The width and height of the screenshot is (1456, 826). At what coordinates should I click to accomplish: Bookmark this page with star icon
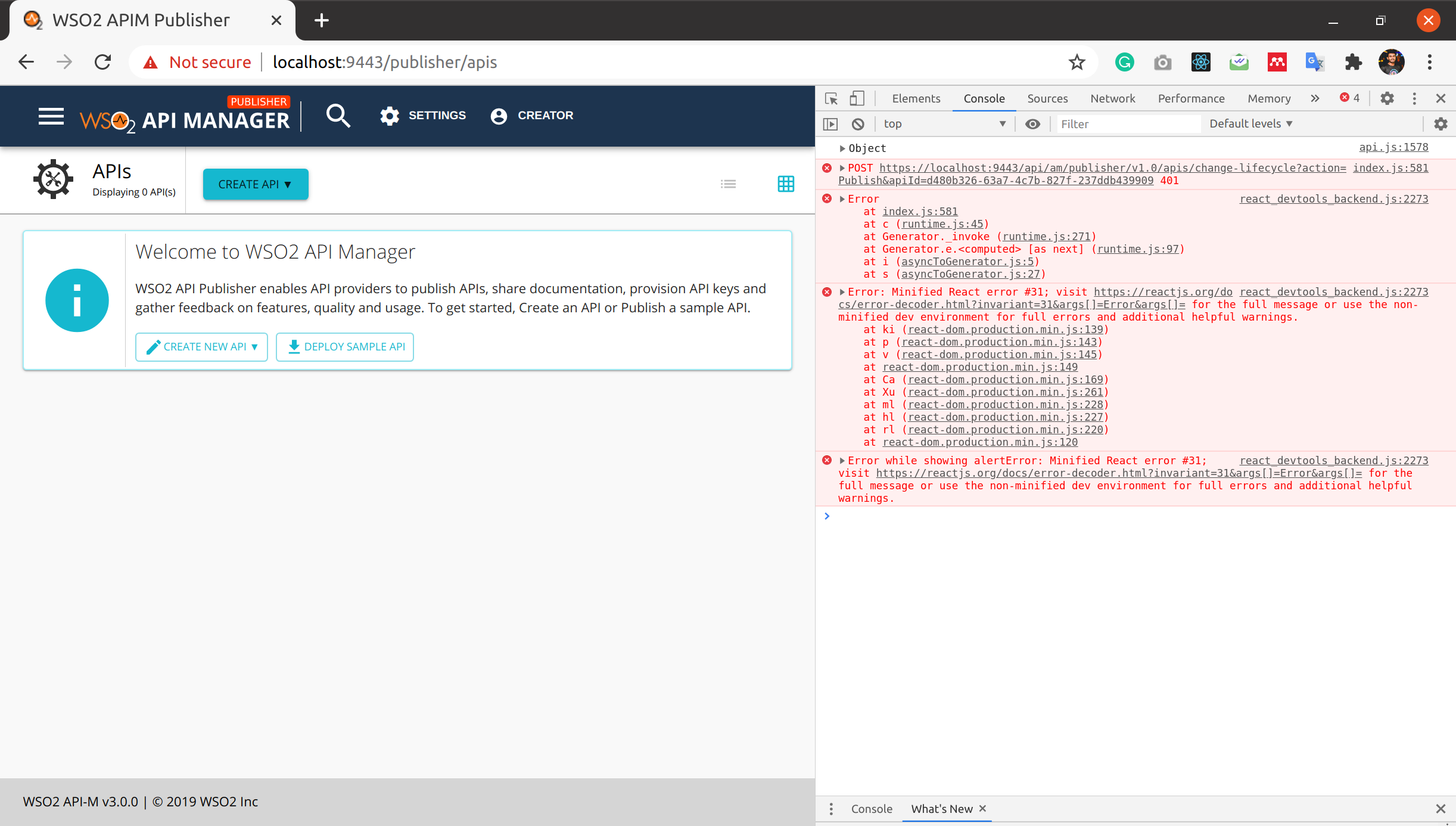(x=1077, y=62)
